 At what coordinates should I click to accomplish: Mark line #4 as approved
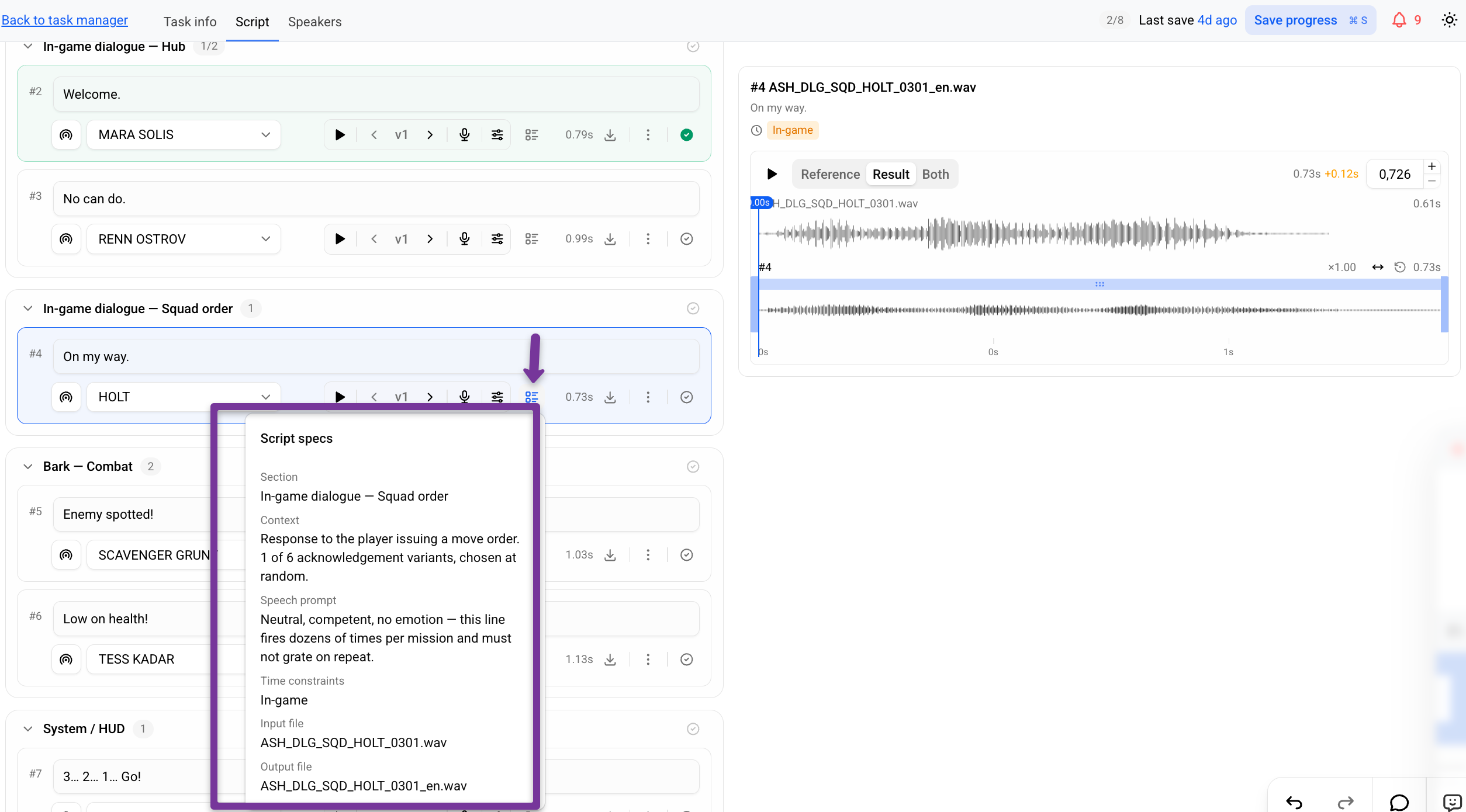coord(686,397)
